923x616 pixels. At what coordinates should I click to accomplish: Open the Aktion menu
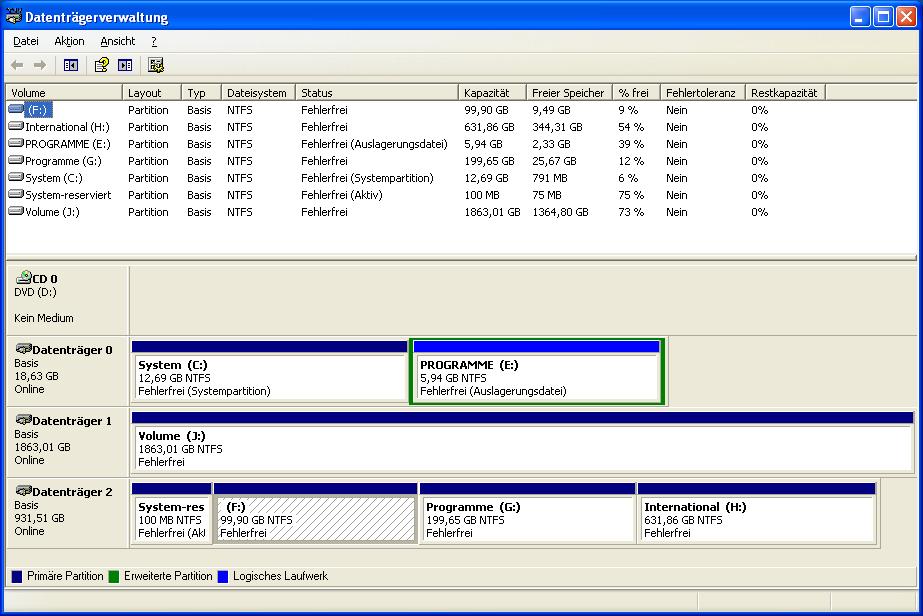pyautogui.click(x=69, y=41)
